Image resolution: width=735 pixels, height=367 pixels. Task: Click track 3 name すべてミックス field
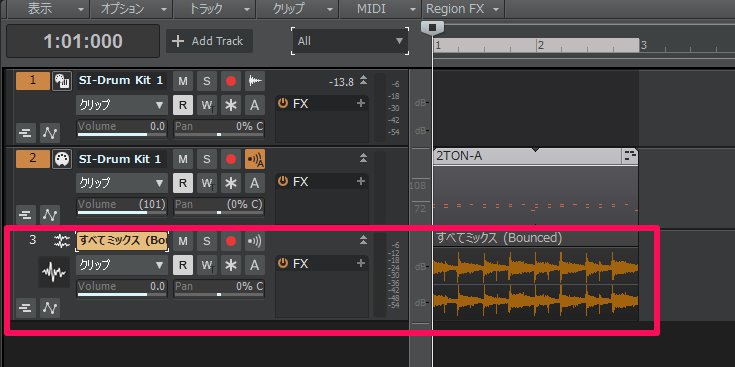[122, 241]
